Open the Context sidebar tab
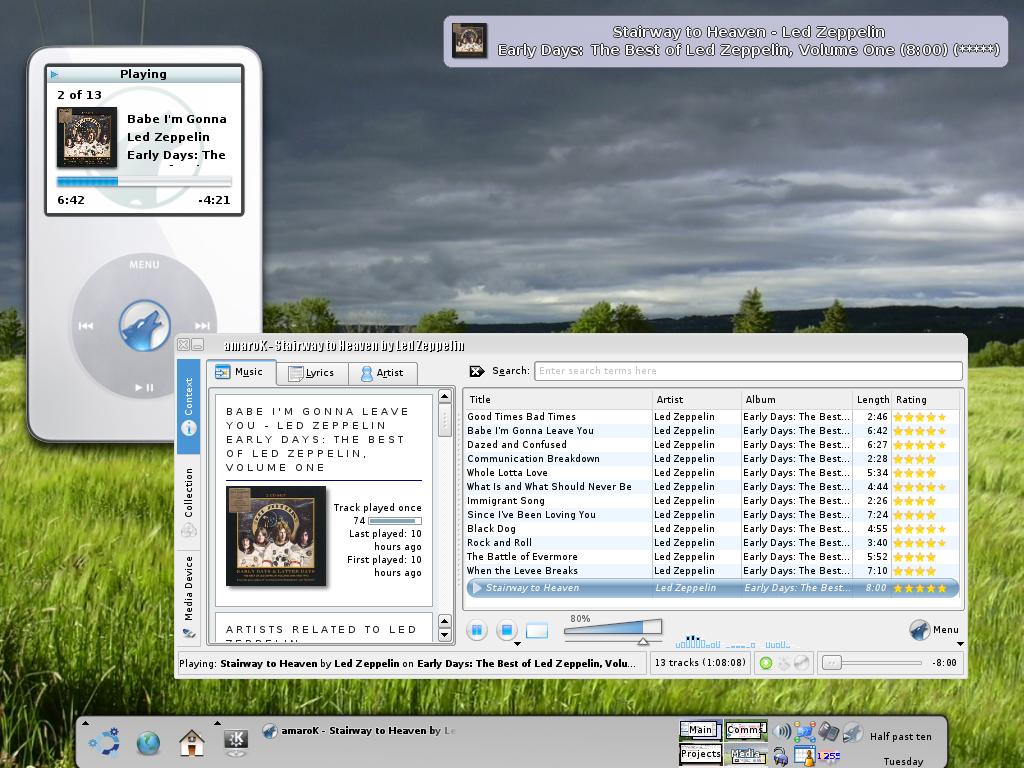 pos(188,406)
